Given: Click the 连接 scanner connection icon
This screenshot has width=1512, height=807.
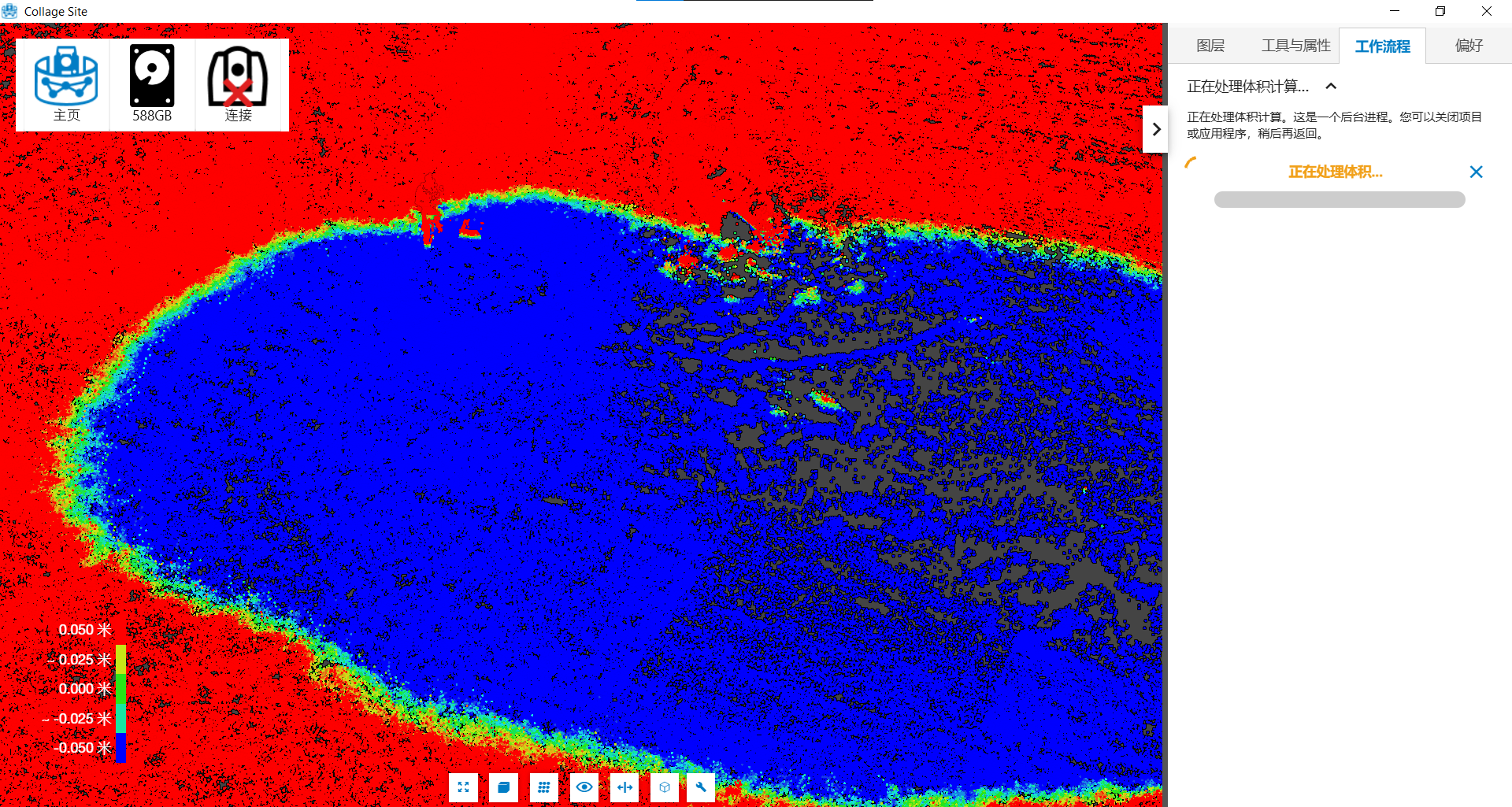Looking at the screenshot, I should 238,83.
